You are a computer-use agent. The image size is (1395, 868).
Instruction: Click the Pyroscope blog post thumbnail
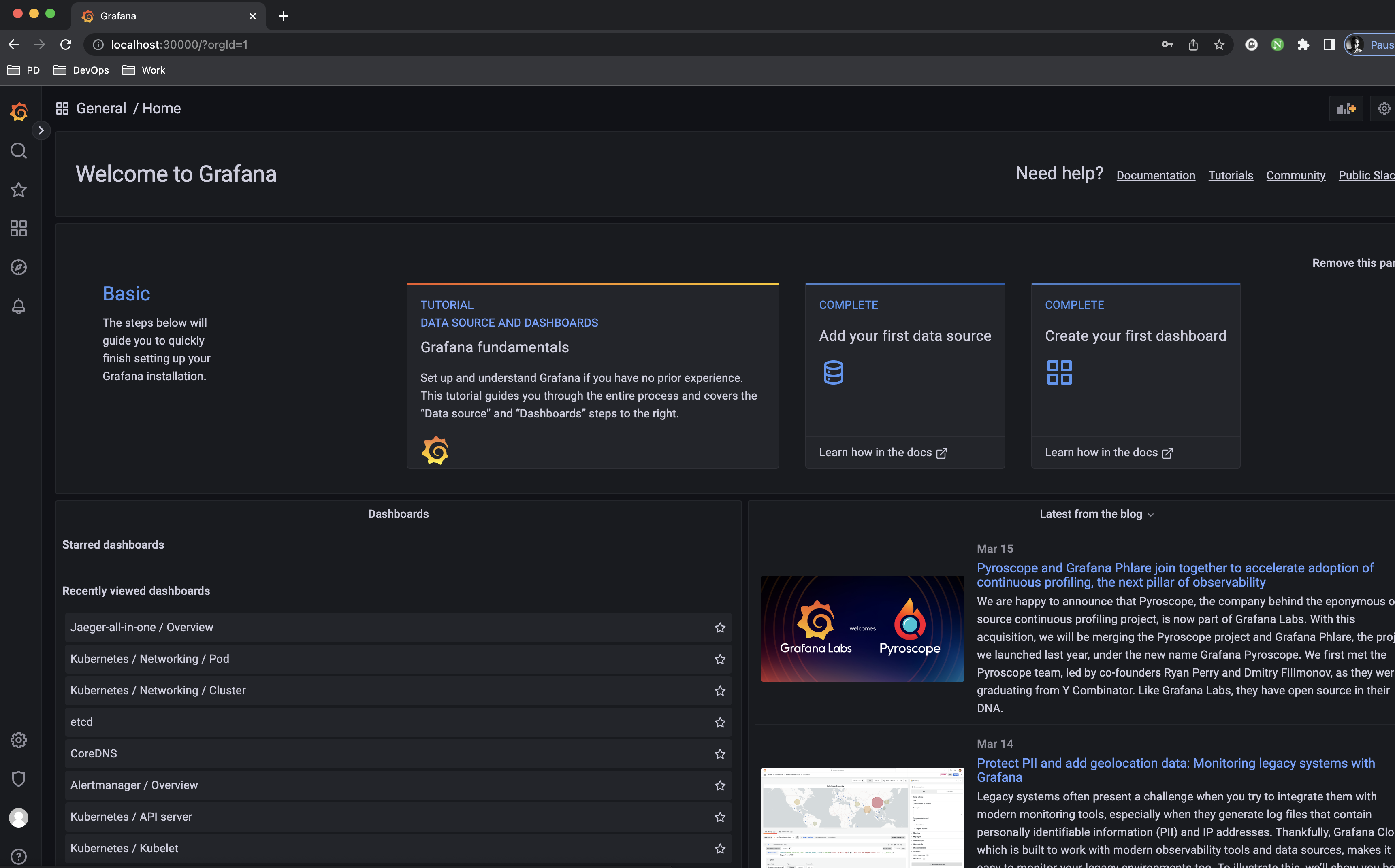pyautogui.click(x=862, y=629)
